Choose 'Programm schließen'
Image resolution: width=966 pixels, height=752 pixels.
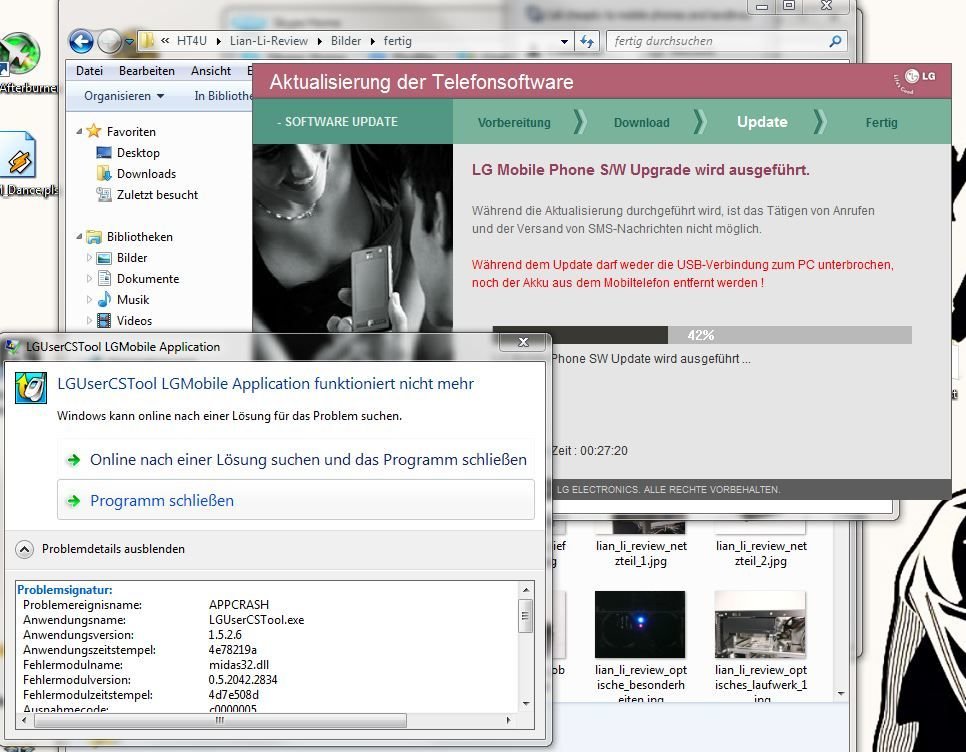coord(296,500)
